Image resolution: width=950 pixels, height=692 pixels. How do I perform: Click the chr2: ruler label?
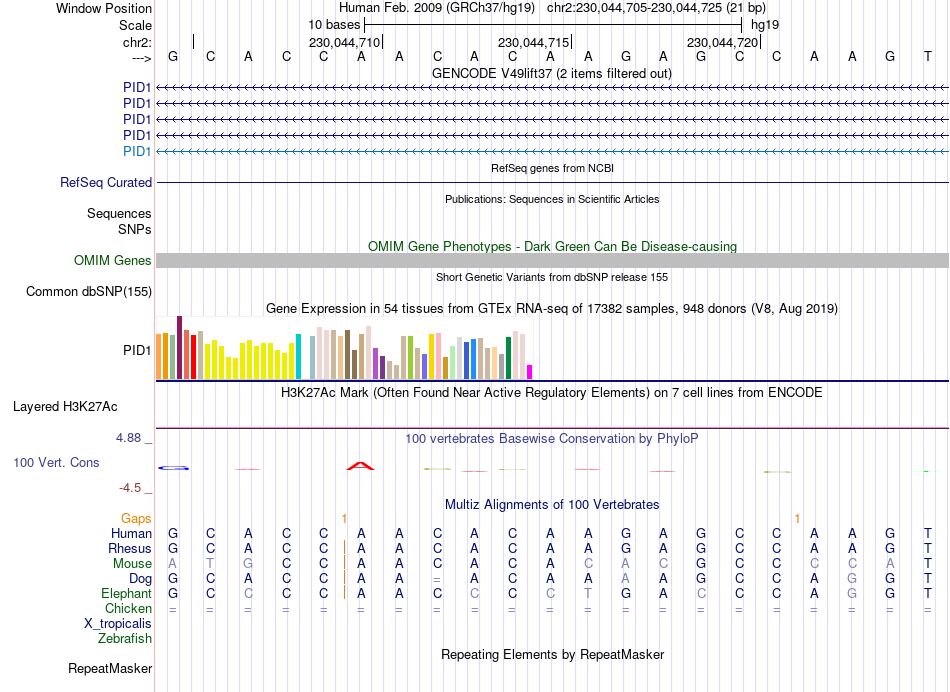coord(137,42)
